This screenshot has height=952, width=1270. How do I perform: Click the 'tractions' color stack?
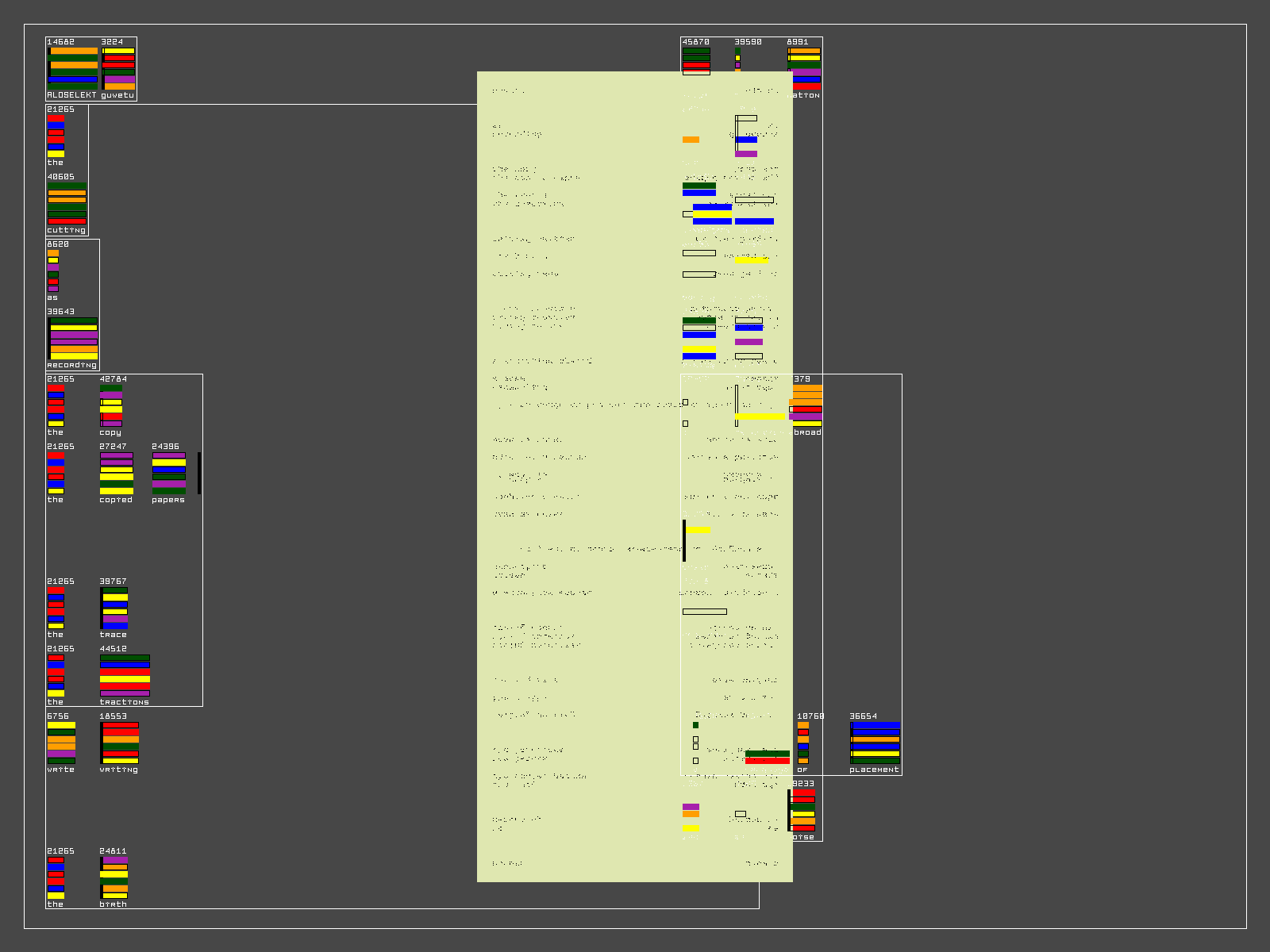point(125,675)
